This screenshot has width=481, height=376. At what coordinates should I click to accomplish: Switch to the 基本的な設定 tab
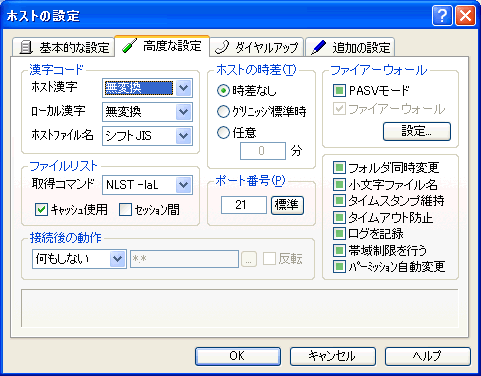tap(63, 47)
